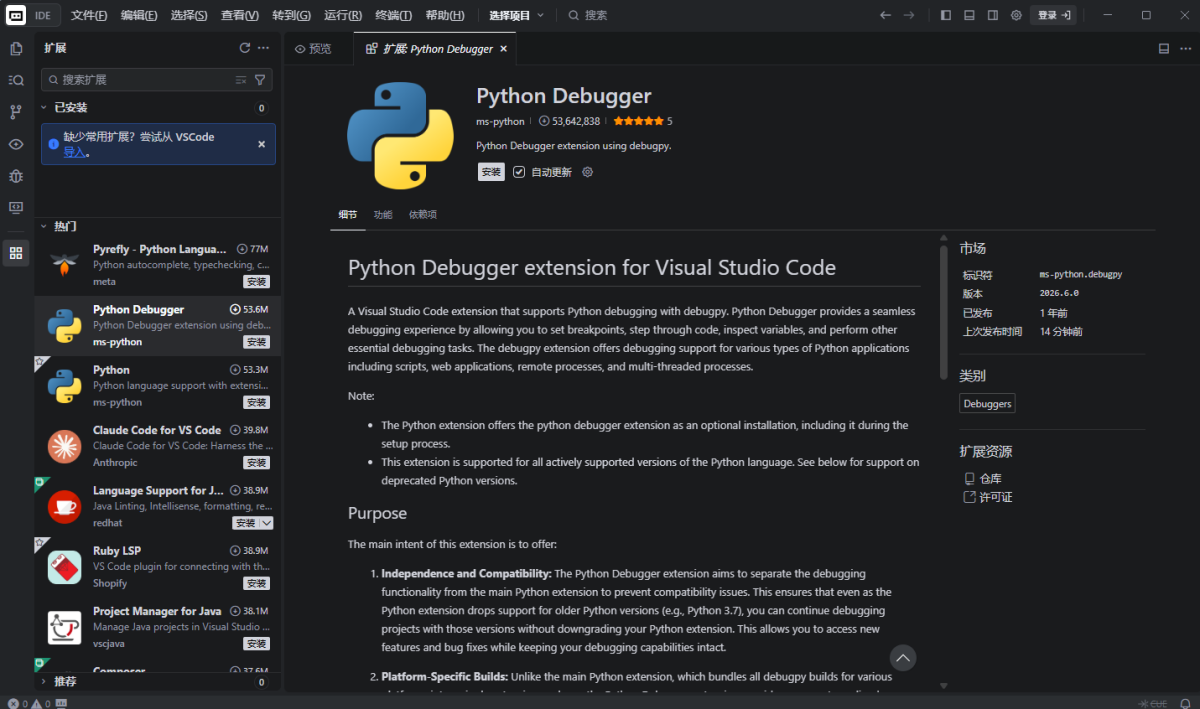Collapse the Installed section
The height and width of the screenshot is (709, 1200).
click(x=44, y=107)
